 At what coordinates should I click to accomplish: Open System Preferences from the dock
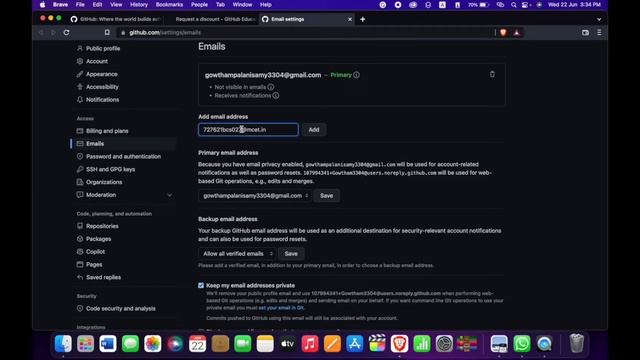(x=444, y=344)
